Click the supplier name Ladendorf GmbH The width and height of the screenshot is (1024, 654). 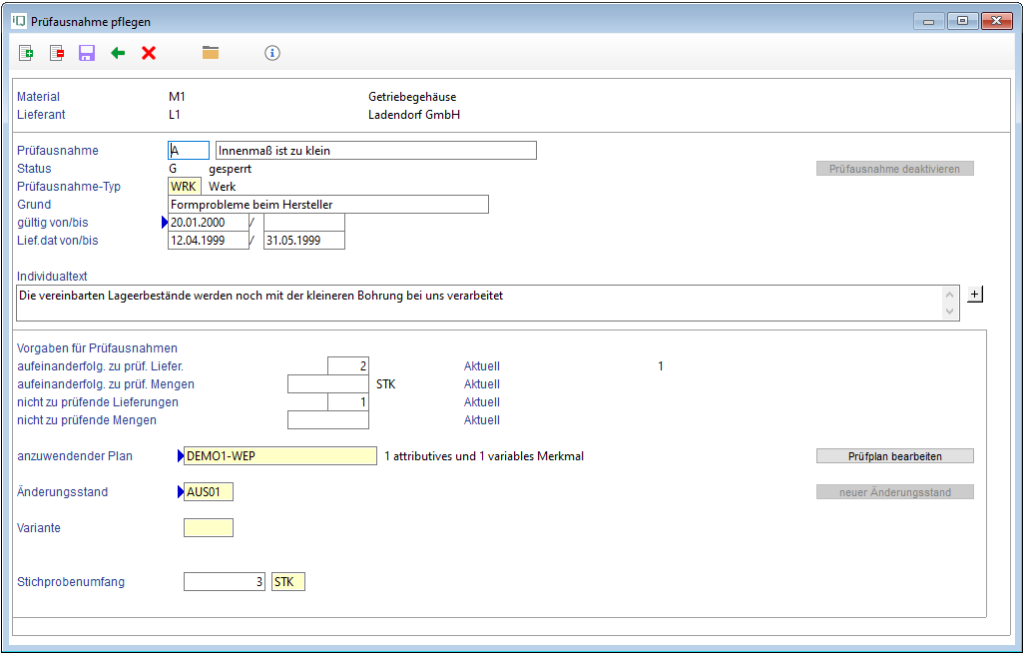pos(414,114)
